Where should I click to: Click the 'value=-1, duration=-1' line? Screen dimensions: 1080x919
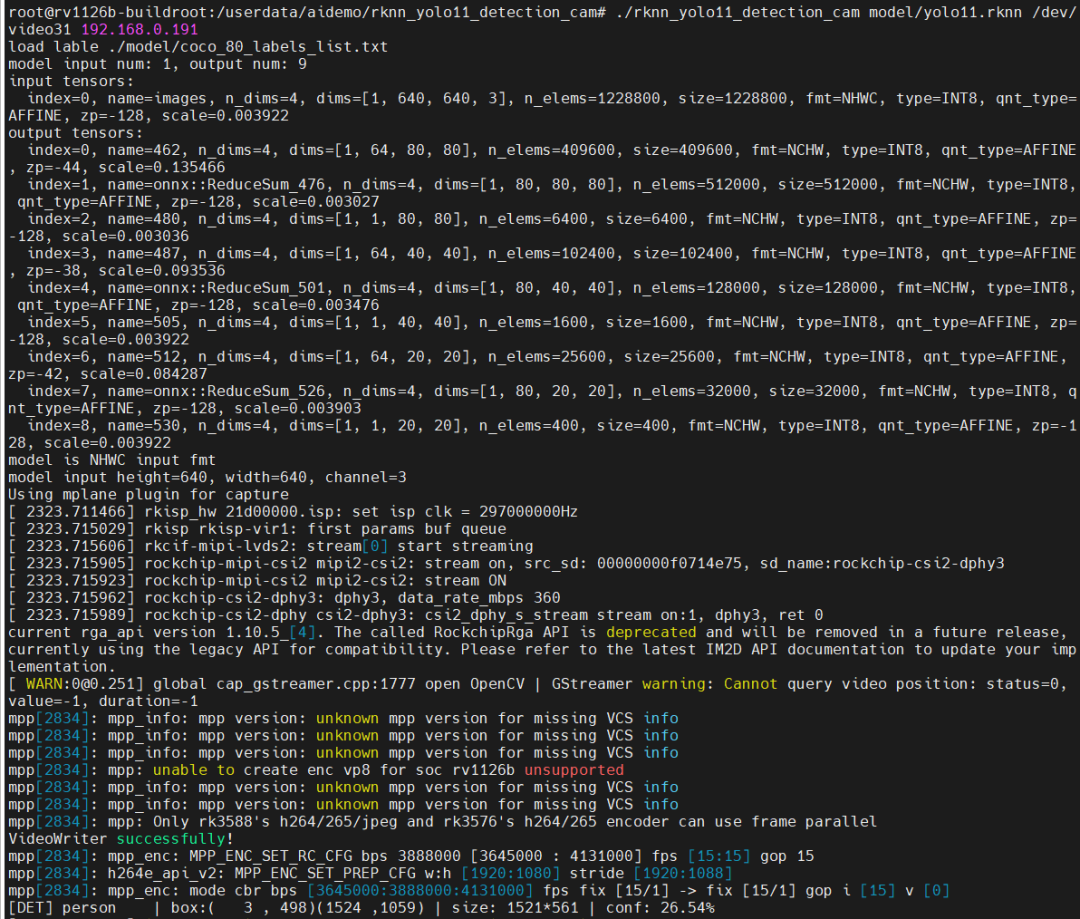(x=103, y=701)
